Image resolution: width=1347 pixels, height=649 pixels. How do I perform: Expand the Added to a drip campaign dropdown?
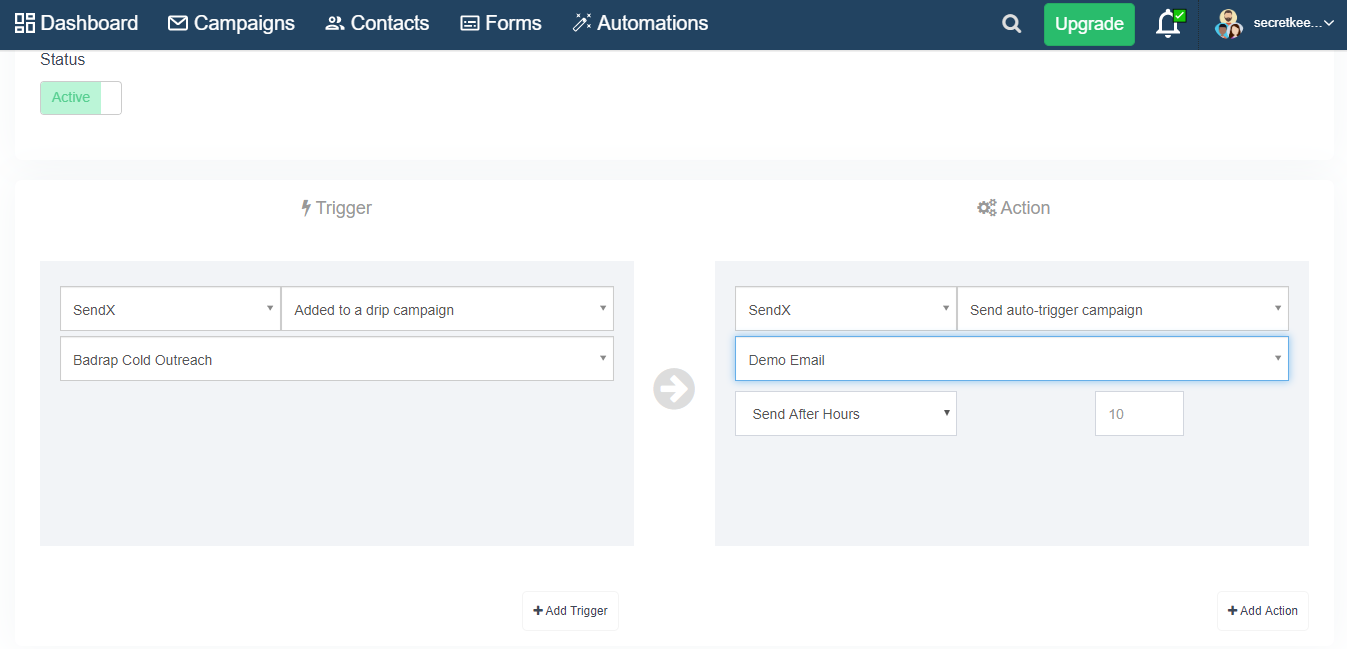[x=447, y=310]
